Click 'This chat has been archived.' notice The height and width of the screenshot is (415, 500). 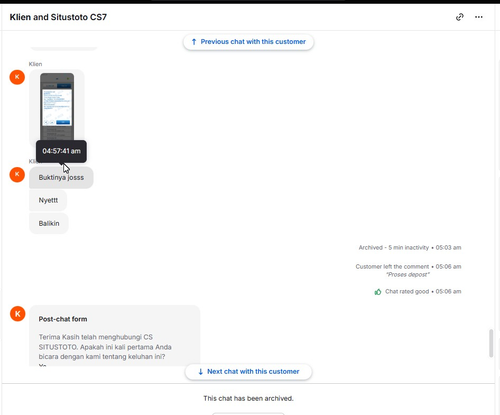tap(248, 398)
